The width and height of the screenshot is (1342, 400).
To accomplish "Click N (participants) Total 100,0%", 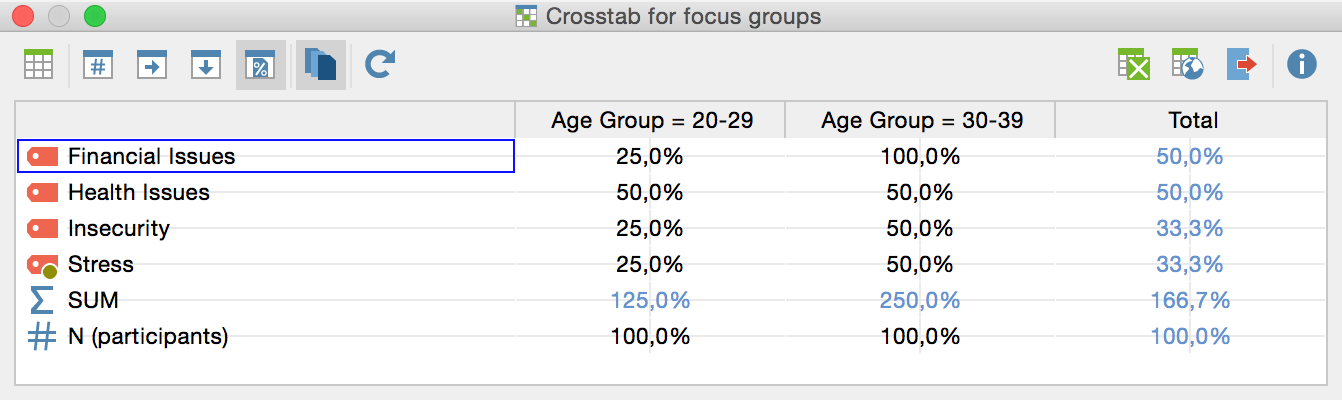I will [1190, 336].
